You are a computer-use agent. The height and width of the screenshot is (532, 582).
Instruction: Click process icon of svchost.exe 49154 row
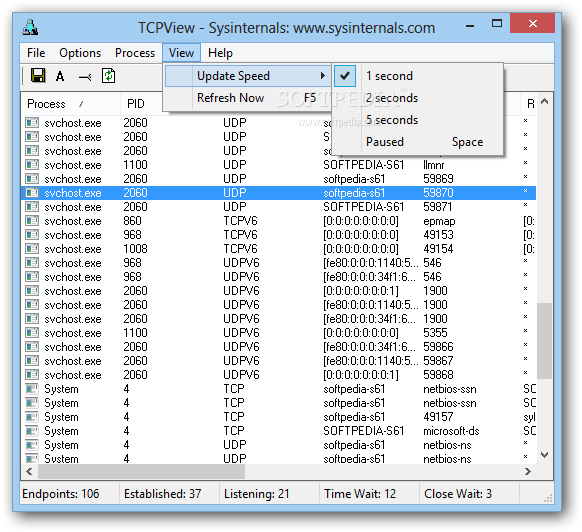click(32, 249)
